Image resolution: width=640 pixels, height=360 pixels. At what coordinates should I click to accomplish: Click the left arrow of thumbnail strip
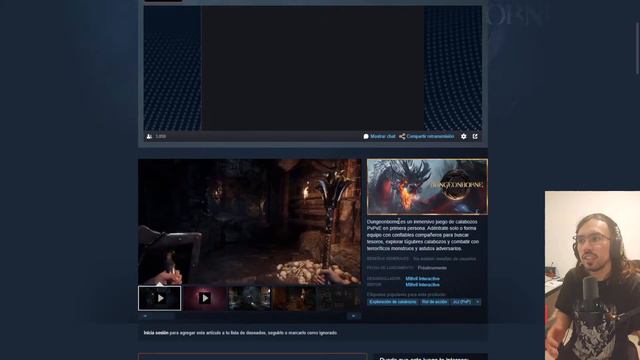145,316
